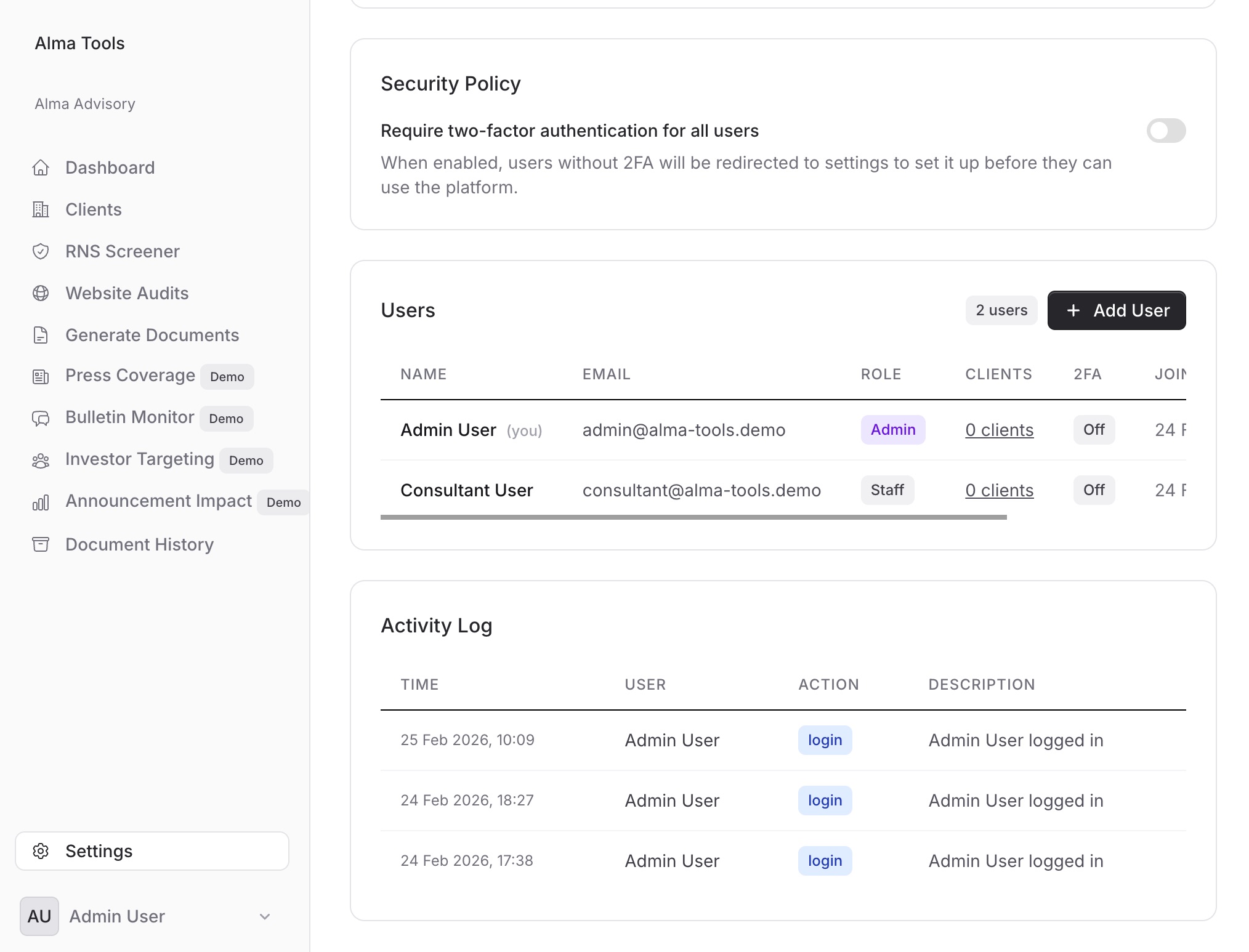
Task: Open the Consultant User's 0 clients link
Action: (x=999, y=490)
